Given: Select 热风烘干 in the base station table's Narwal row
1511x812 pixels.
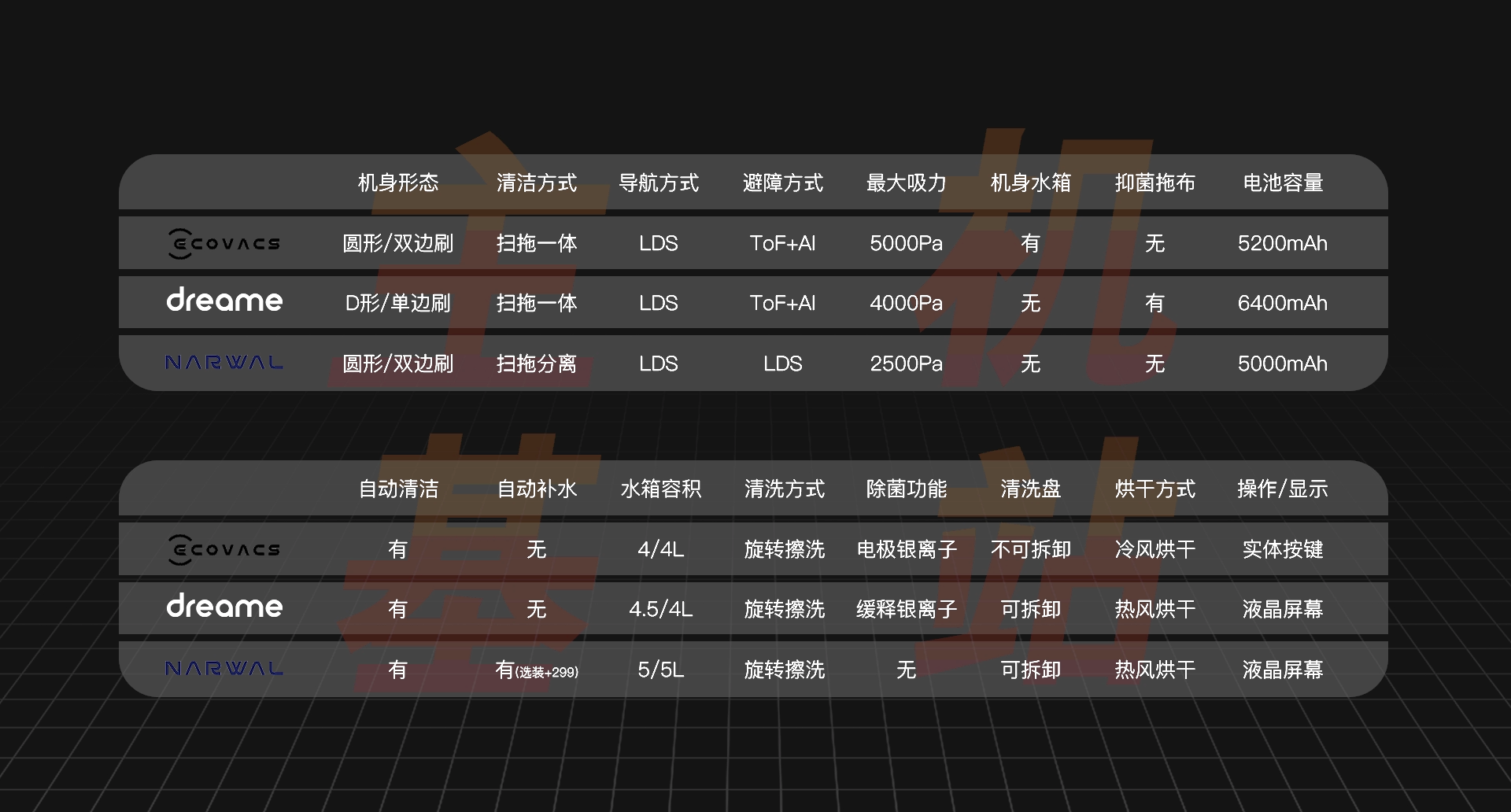Looking at the screenshot, I should tap(1155, 670).
